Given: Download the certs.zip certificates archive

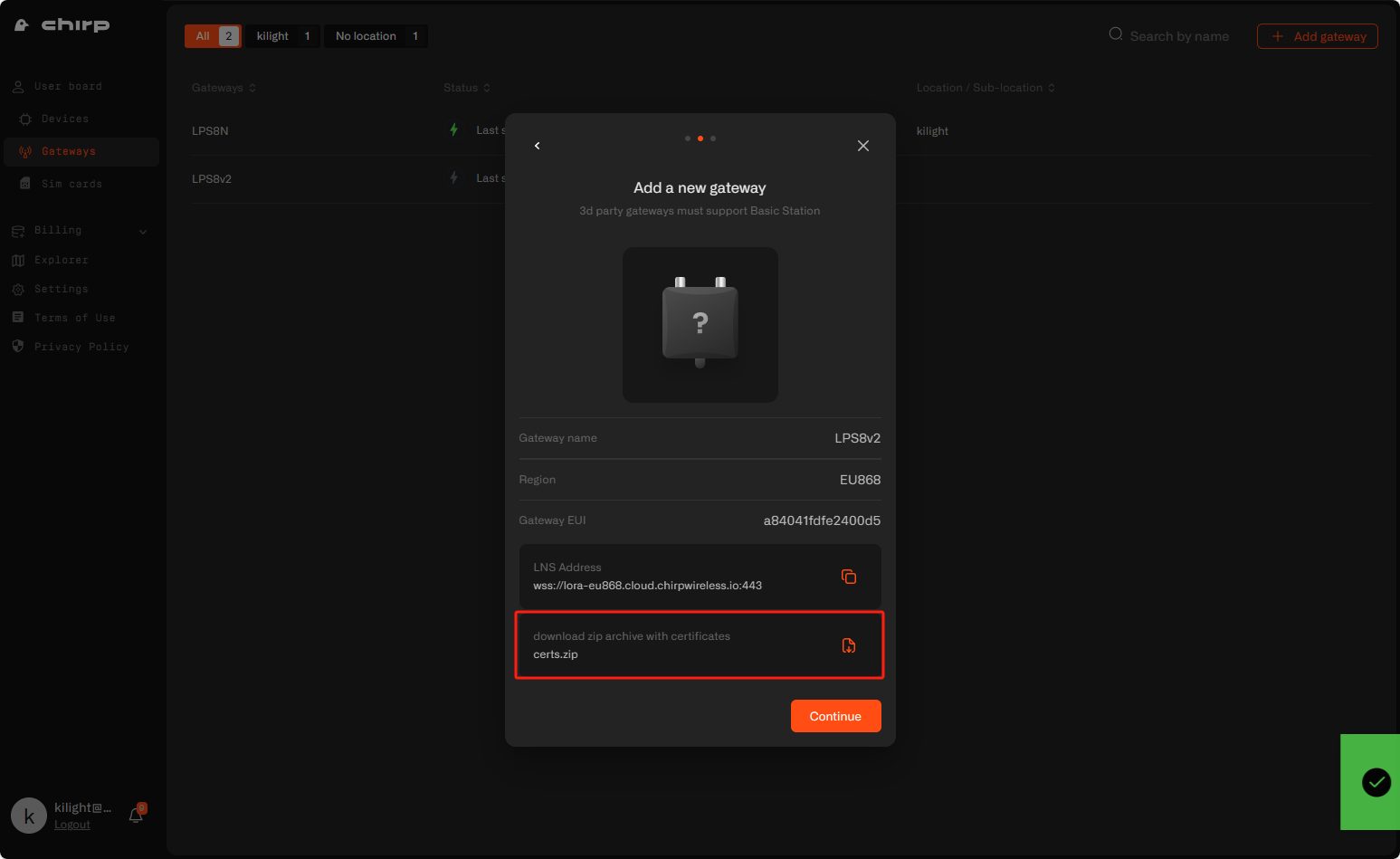Looking at the screenshot, I should click(x=848, y=645).
